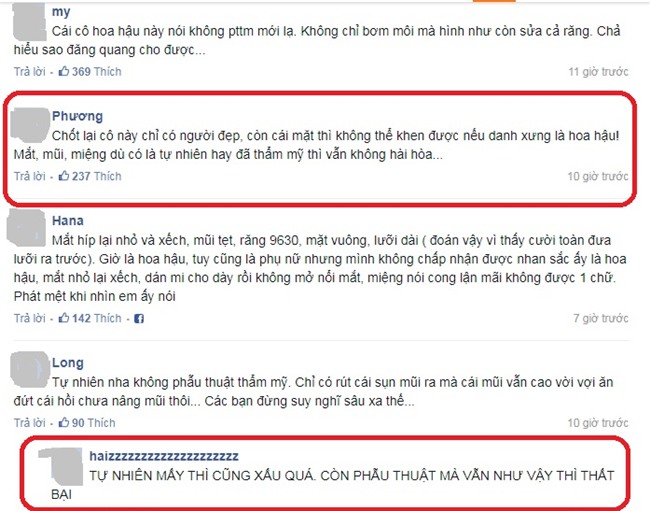Reply to Hana's comment
The height and width of the screenshot is (511, 650).
pos(29,318)
